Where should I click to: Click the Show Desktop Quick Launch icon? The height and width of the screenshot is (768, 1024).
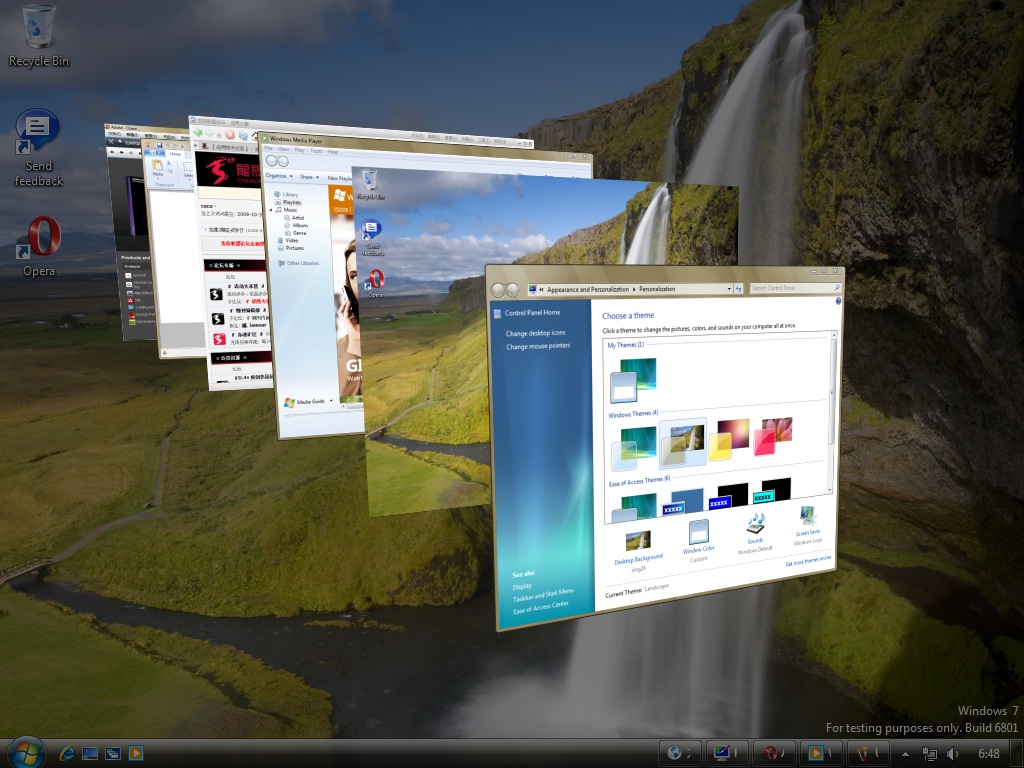[x=89, y=753]
